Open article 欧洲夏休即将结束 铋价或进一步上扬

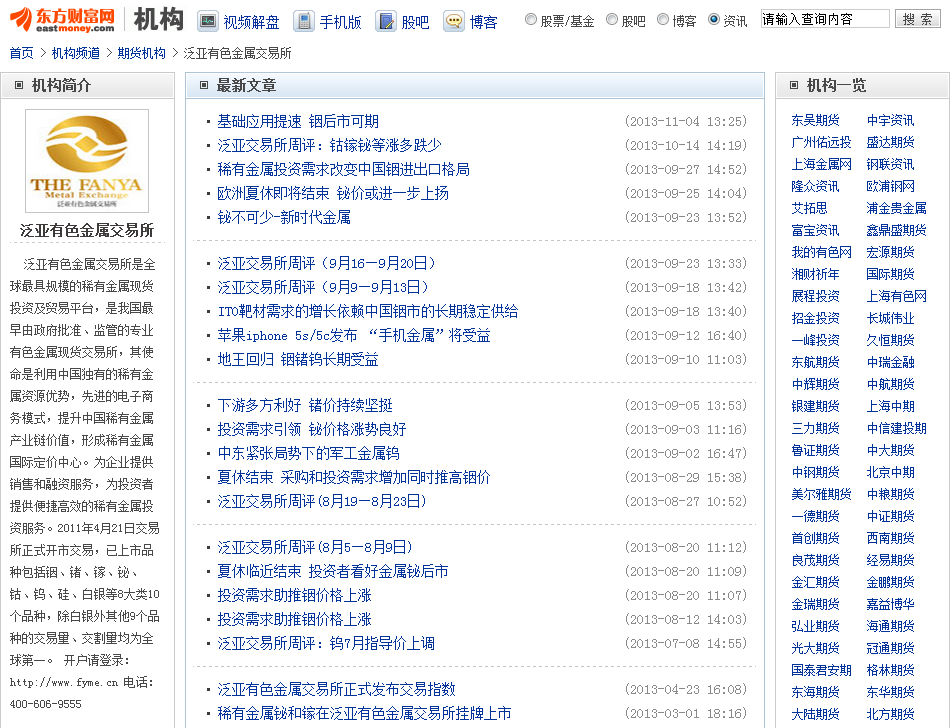click(333, 193)
